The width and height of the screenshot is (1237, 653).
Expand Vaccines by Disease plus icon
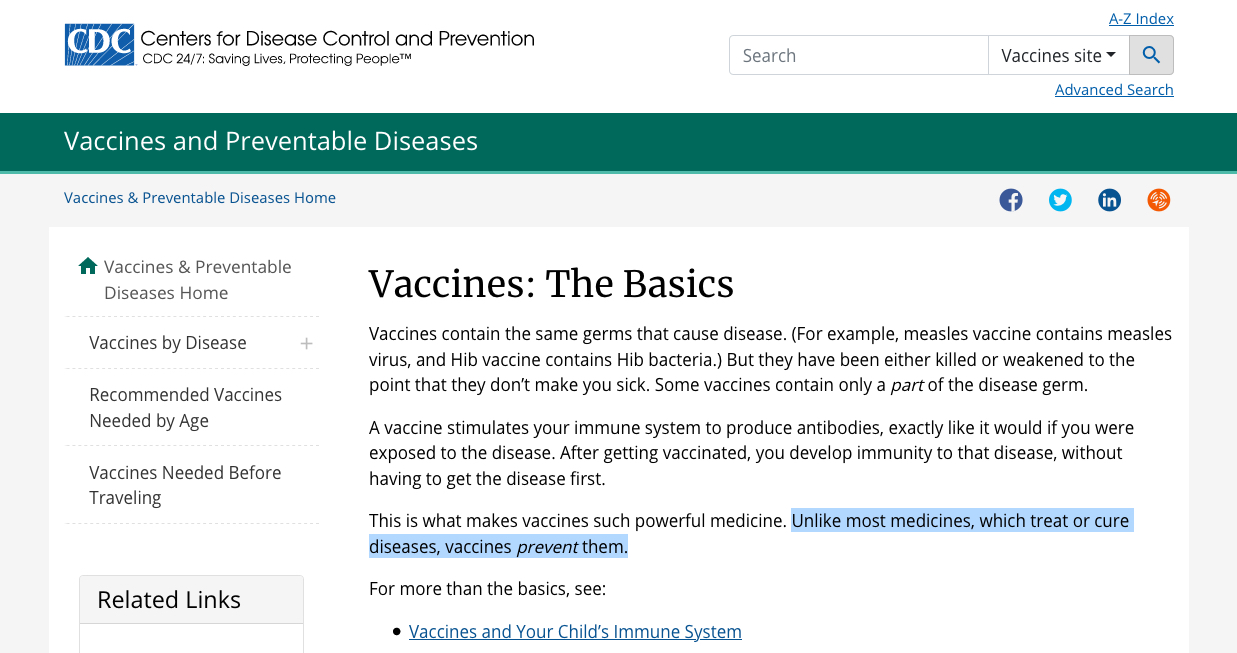pyautogui.click(x=306, y=343)
